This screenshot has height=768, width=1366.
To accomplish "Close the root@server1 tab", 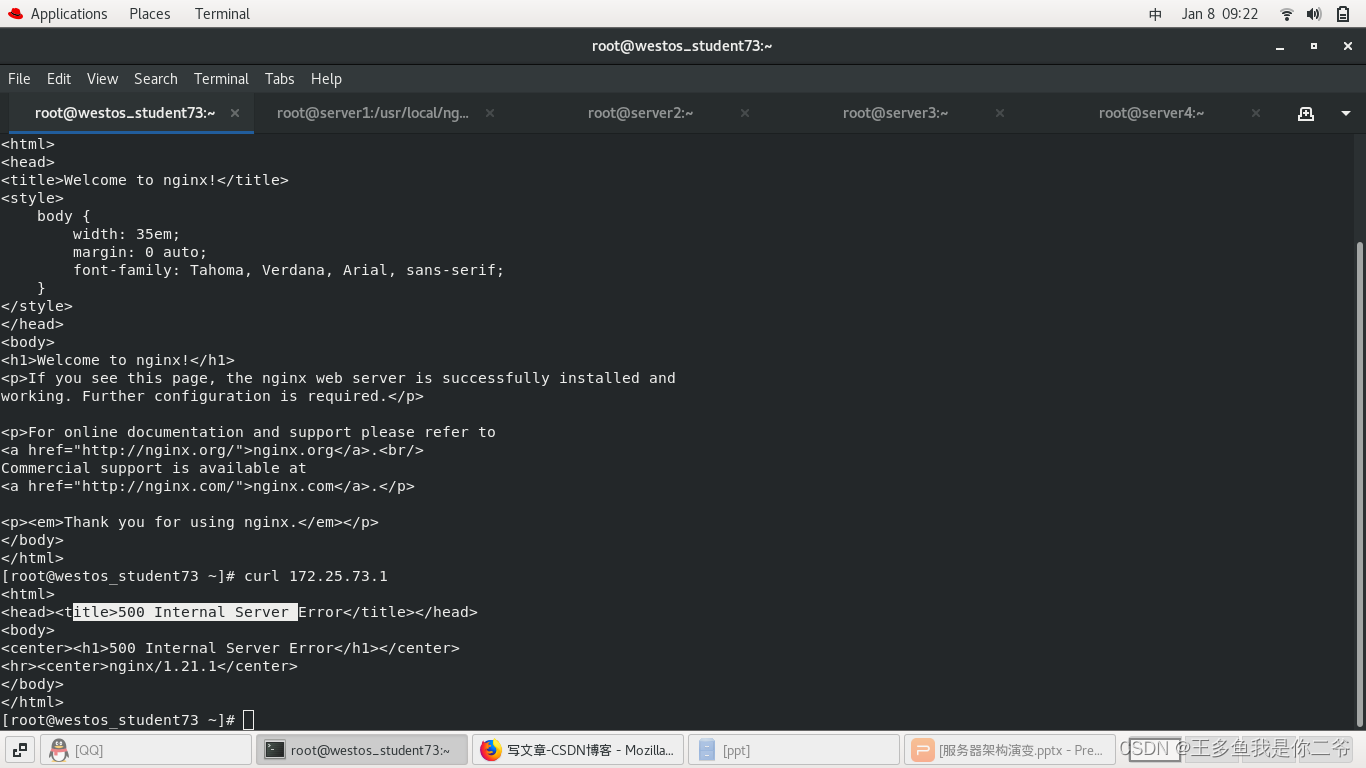I will click(490, 113).
